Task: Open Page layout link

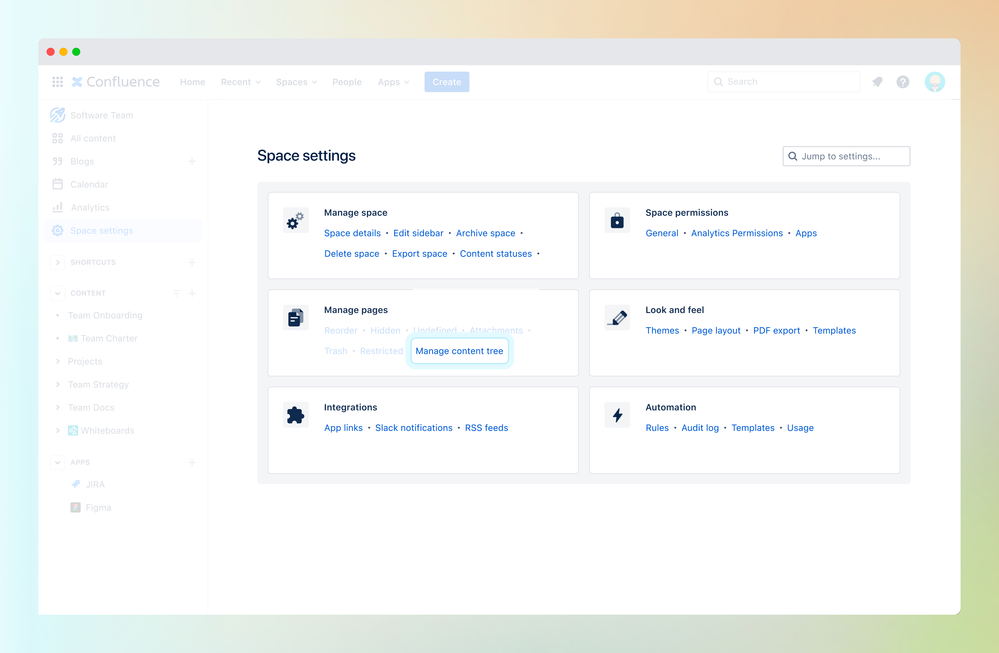Action: (x=716, y=331)
